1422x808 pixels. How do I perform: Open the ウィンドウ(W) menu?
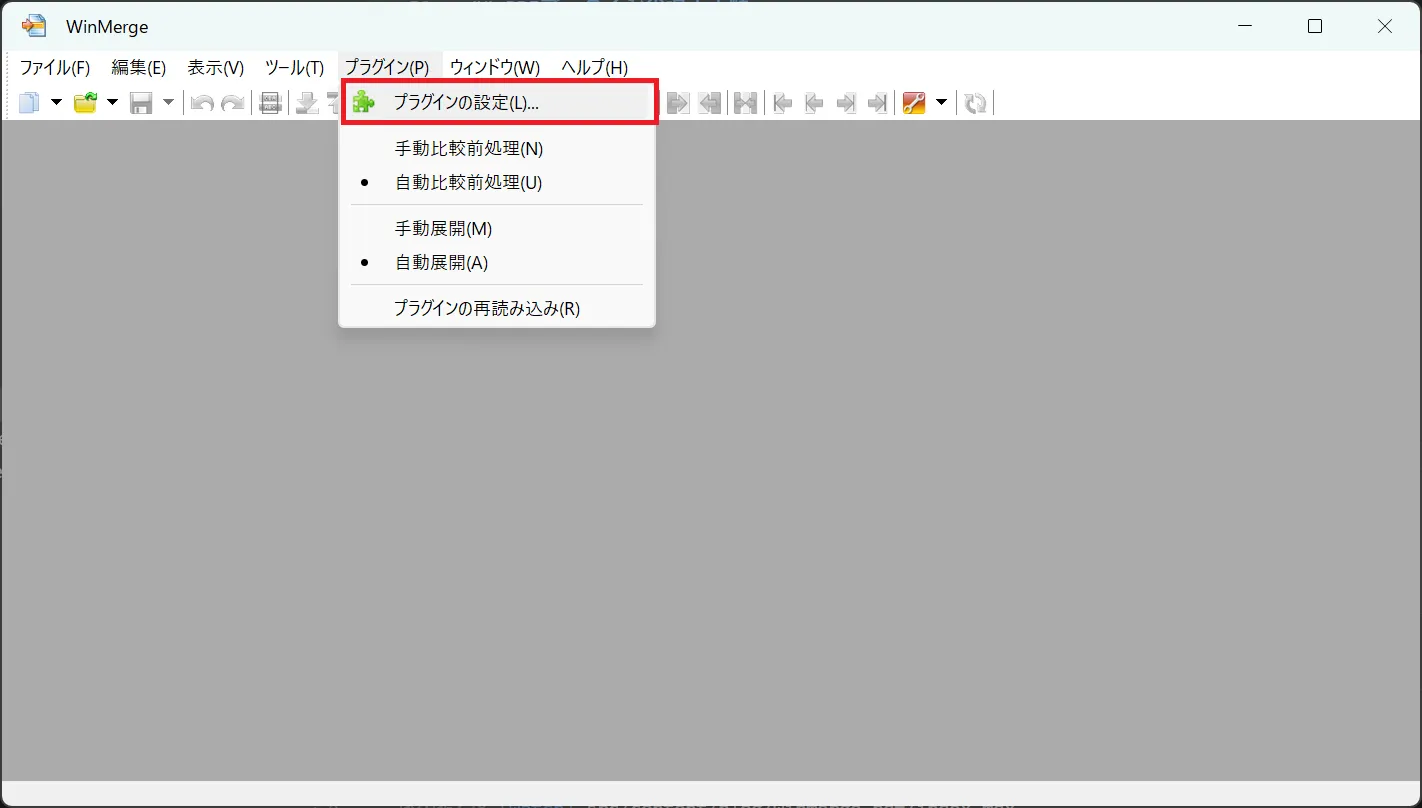495,67
